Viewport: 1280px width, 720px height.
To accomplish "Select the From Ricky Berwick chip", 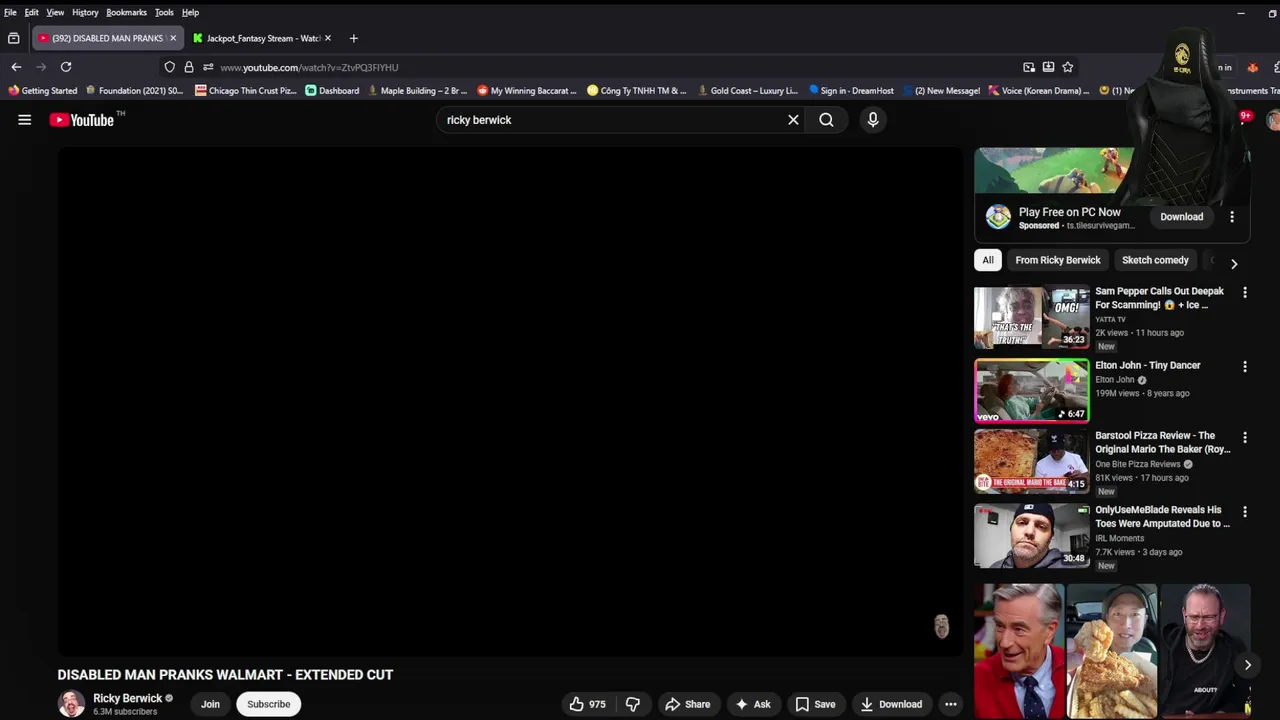I will pyautogui.click(x=1058, y=260).
